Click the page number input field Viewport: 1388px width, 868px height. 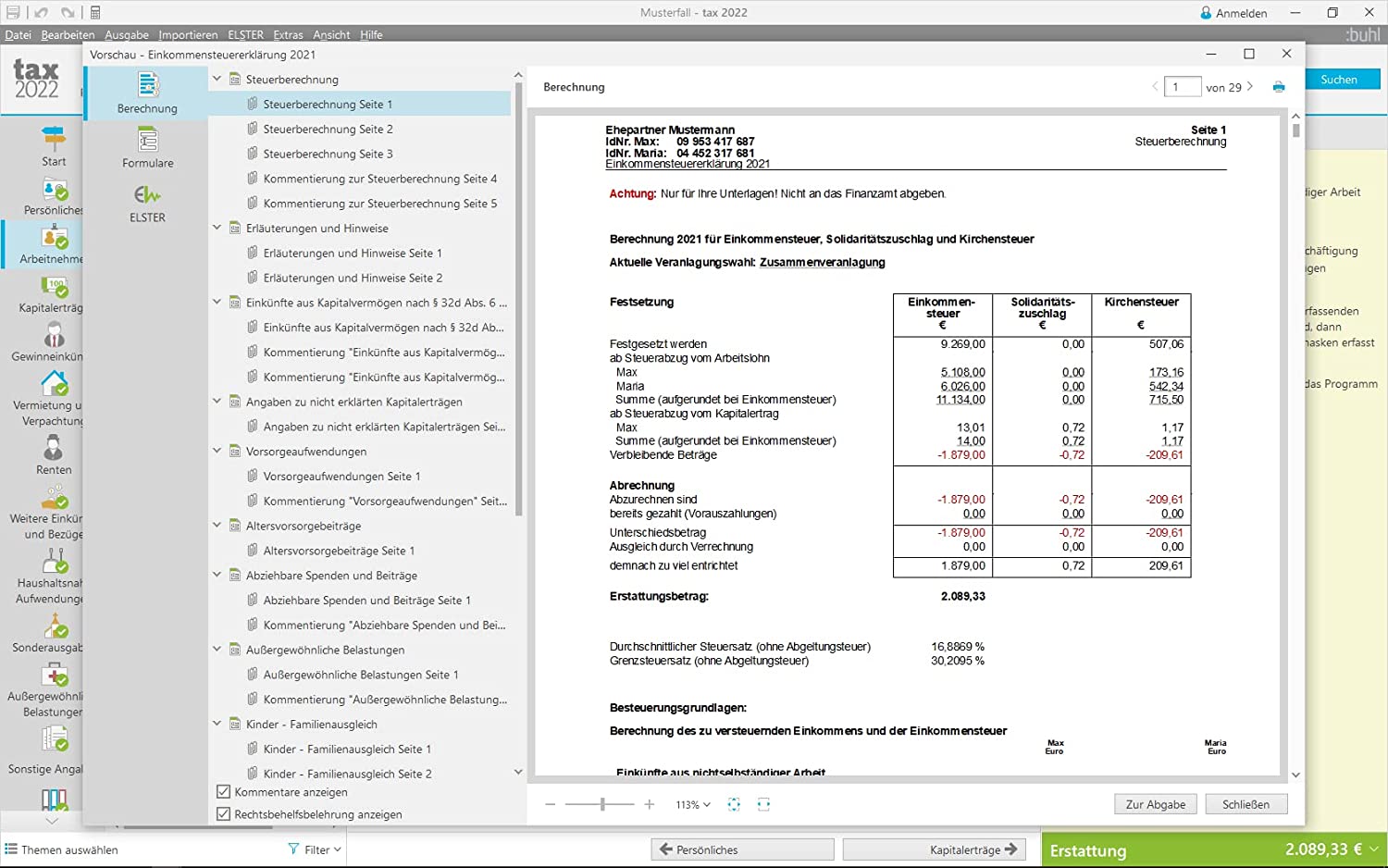[x=1183, y=87]
